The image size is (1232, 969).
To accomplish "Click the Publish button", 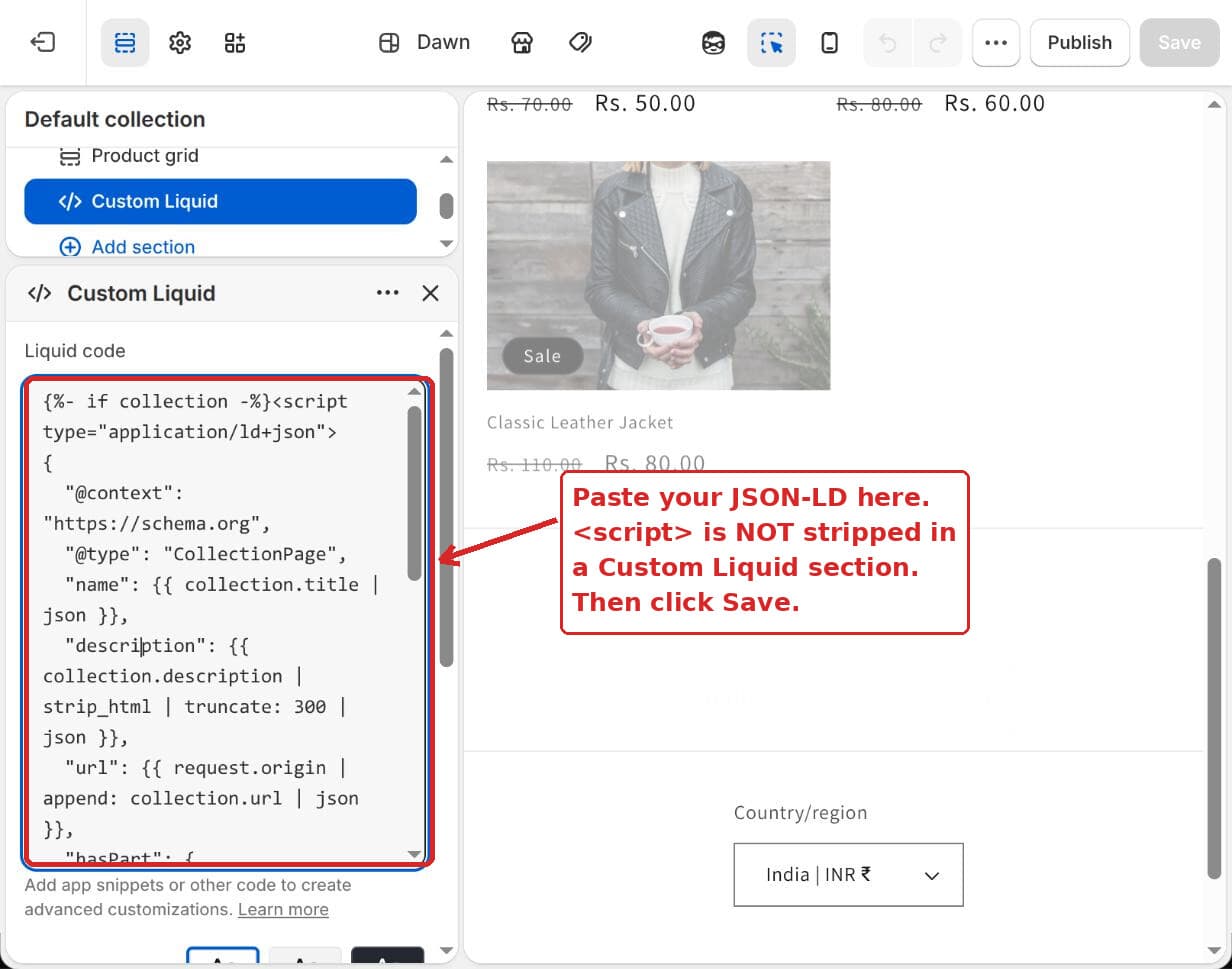I will click(1080, 43).
